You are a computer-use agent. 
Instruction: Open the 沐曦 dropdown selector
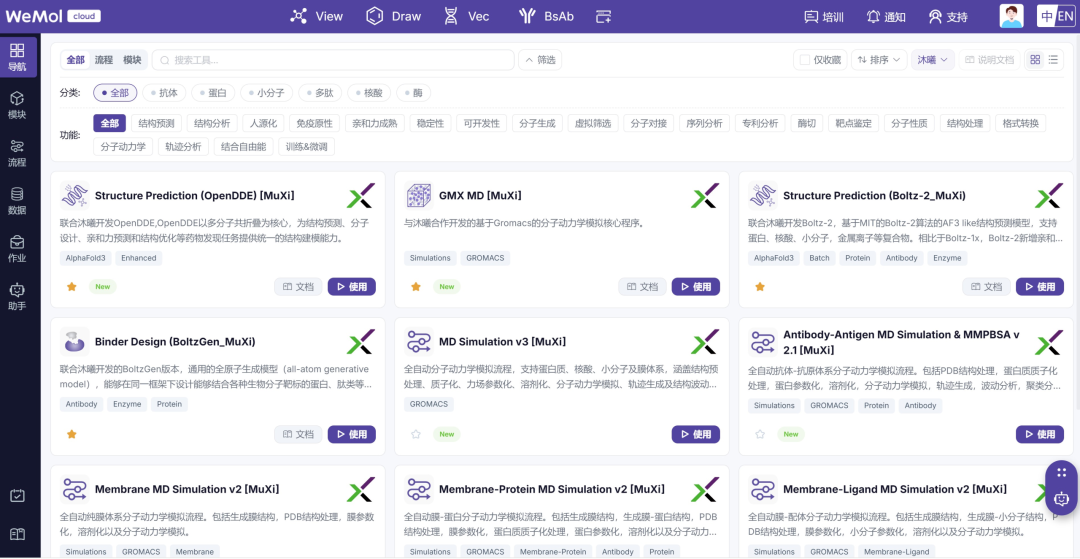pyautogui.click(x=933, y=60)
